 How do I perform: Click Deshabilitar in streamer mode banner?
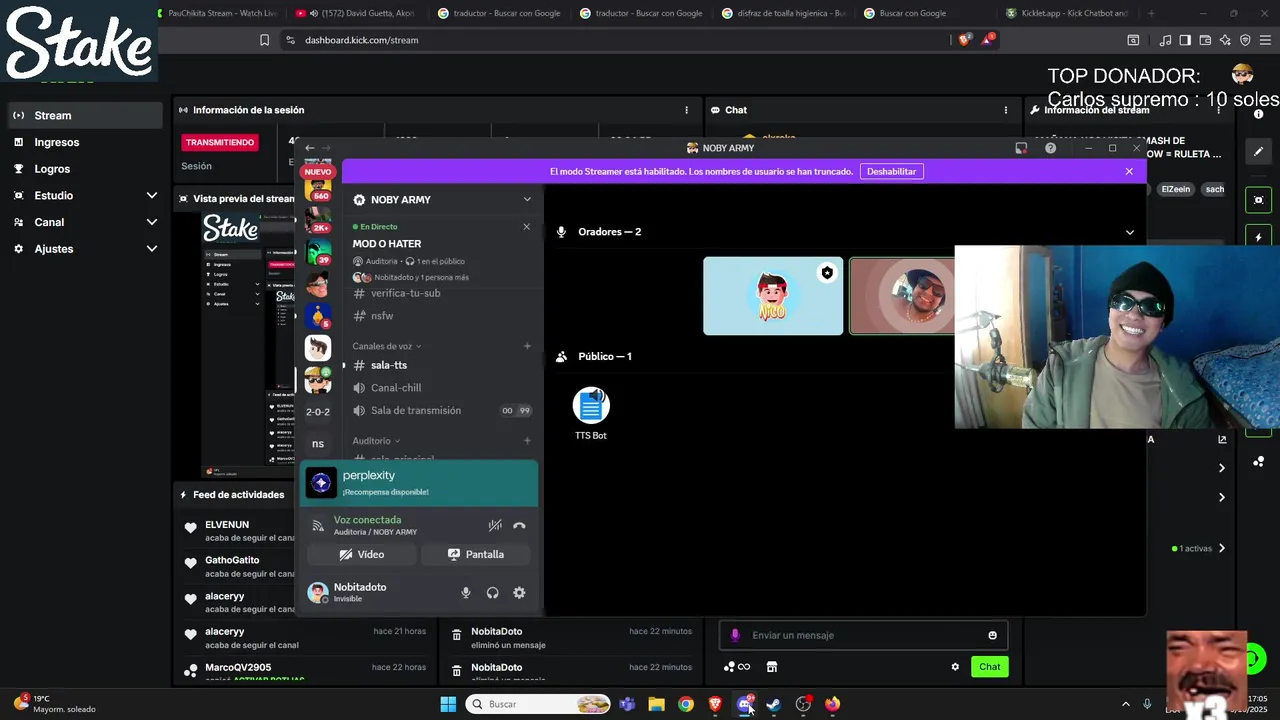click(891, 171)
